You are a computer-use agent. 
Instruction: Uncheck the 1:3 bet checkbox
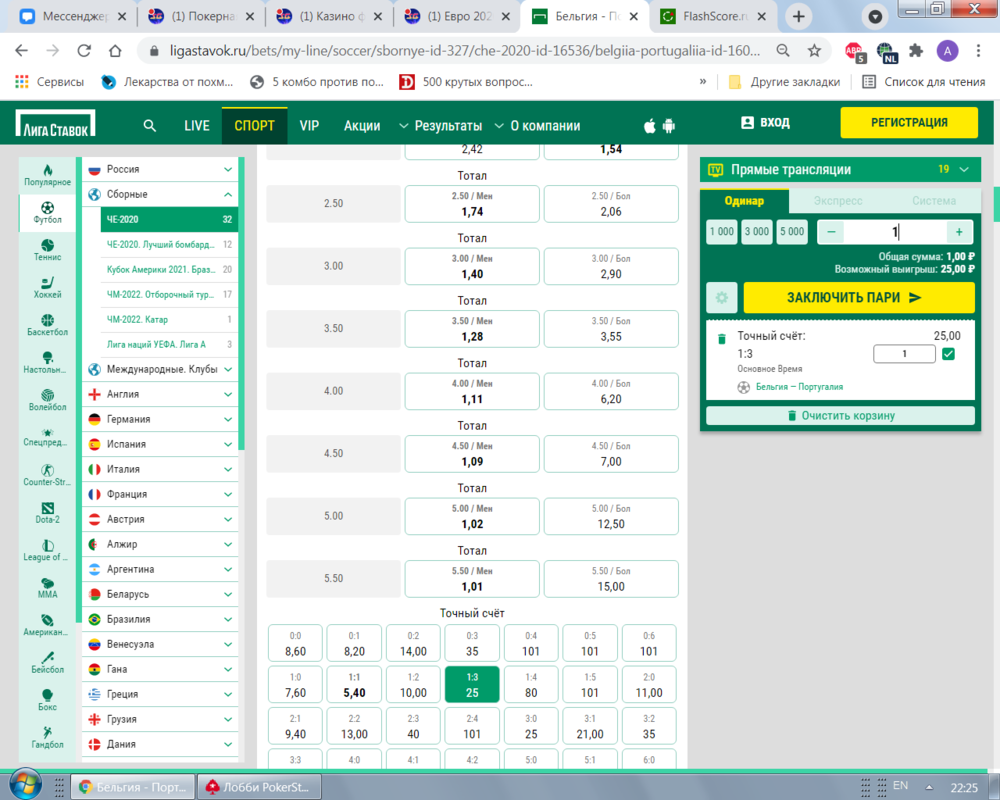(948, 354)
